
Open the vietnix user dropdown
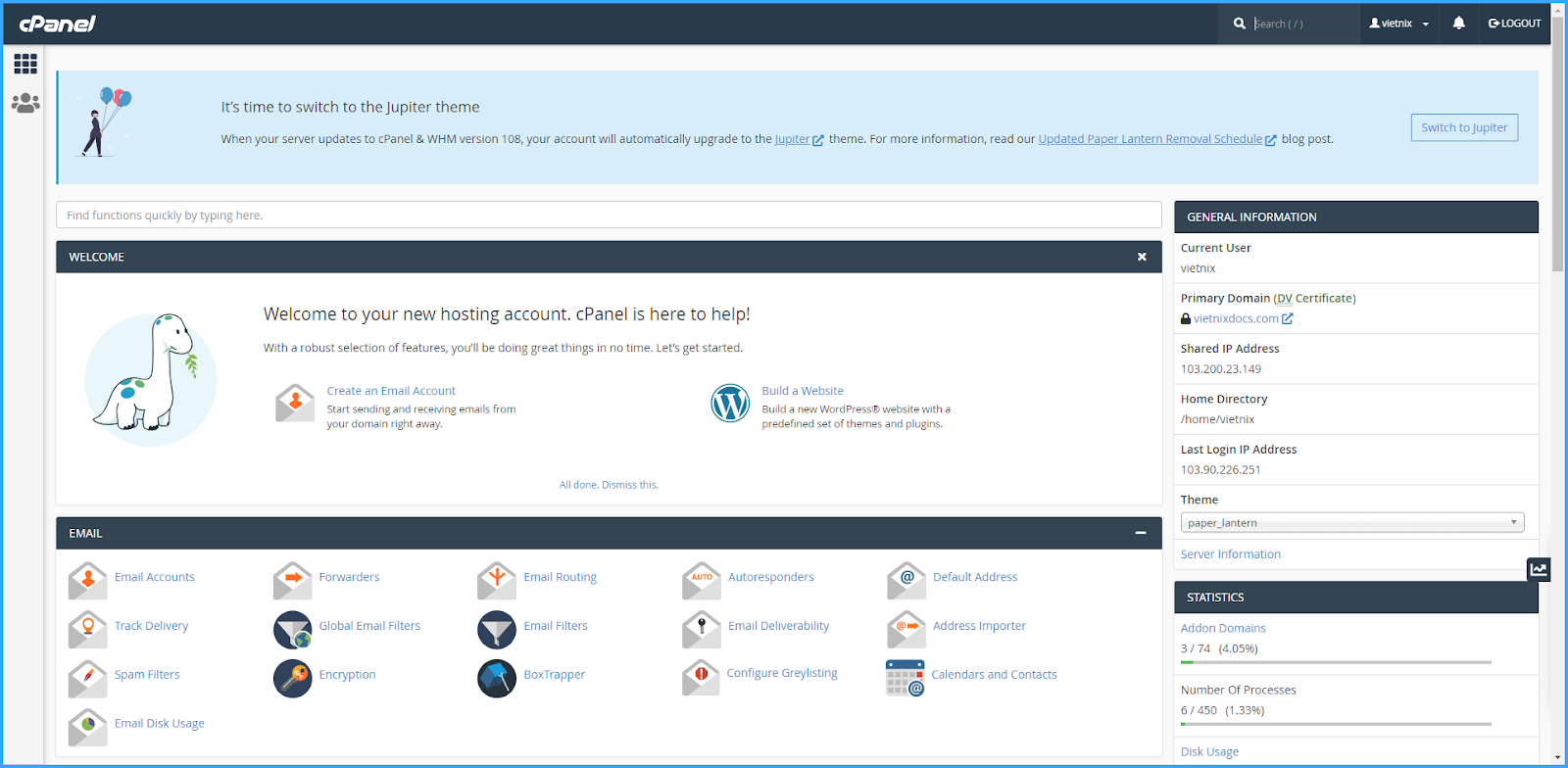1399,24
